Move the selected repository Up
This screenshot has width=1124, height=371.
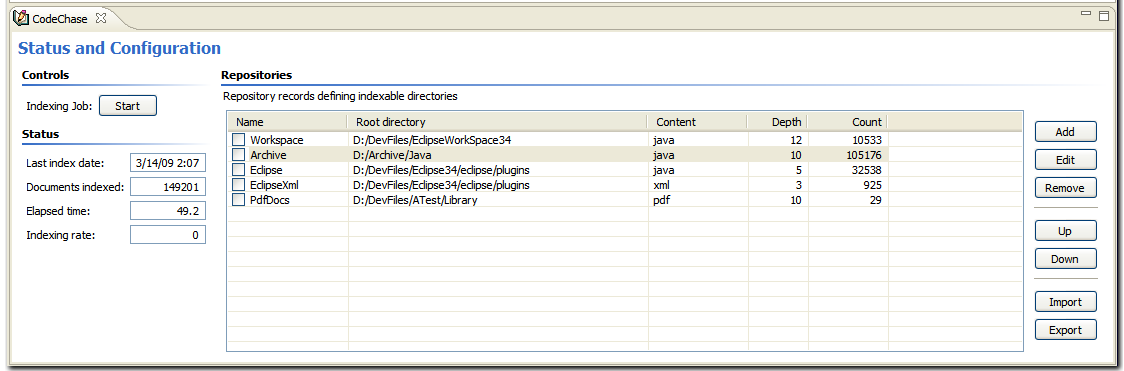coord(1065,231)
